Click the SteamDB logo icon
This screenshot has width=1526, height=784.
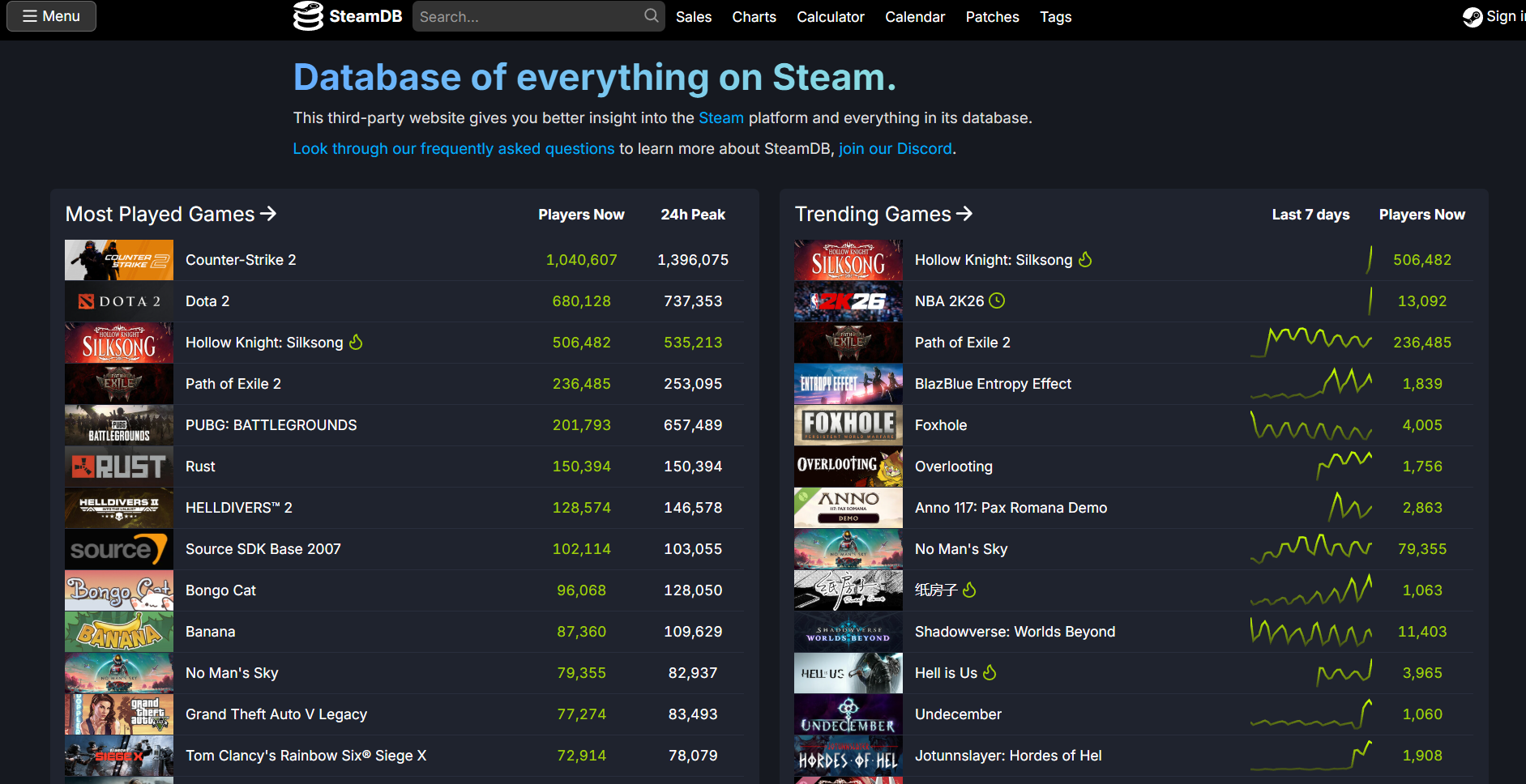[308, 16]
